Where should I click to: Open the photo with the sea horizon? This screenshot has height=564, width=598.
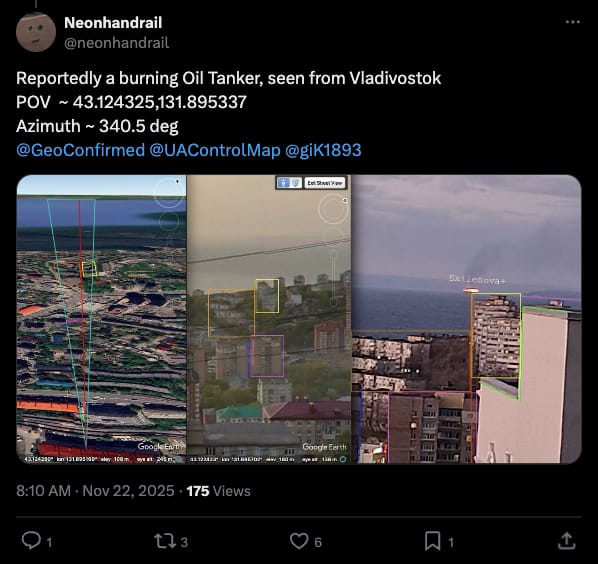(466, 319)
